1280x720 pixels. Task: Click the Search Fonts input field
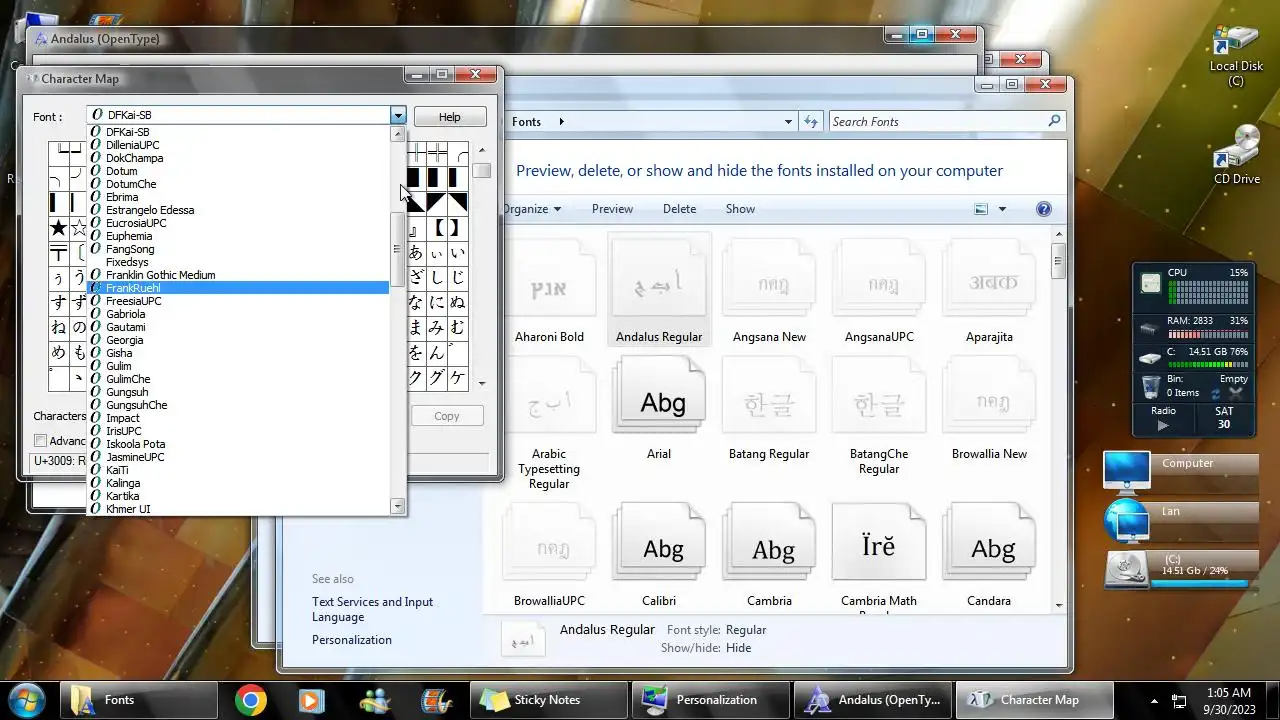[938, 121]
